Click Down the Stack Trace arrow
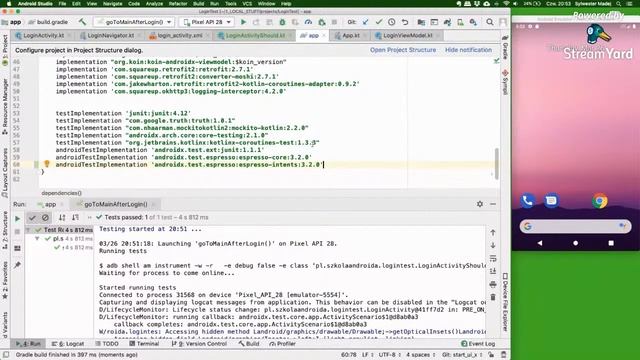The height and width of the screenshot is (360, 640). click(493, 245)
